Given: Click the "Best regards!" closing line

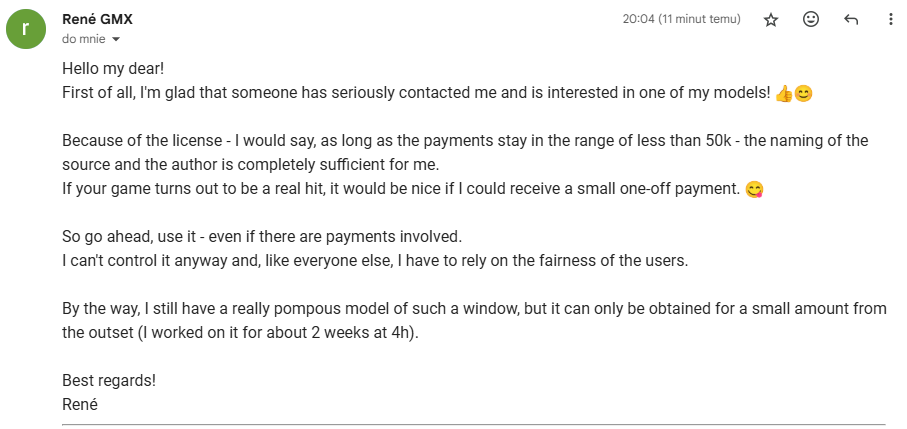Looking at the screenshot, I should click(x=109, y=381).
